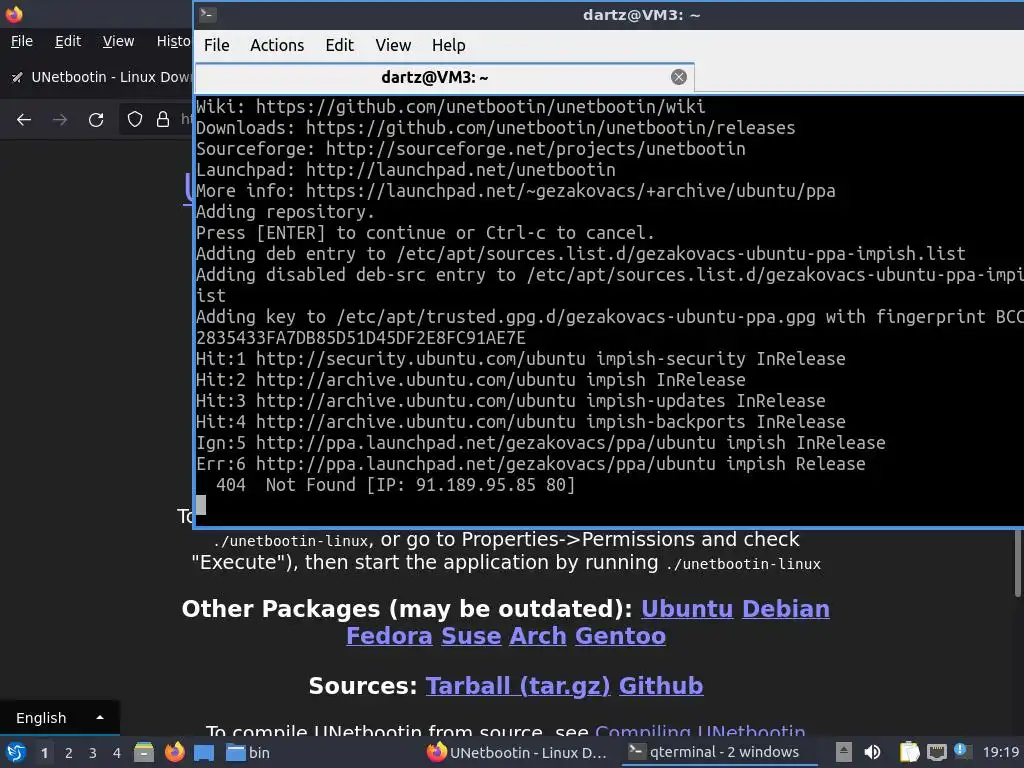Viewport: 1024px width, 768px height.
Task: Close the dartz@VM3 terminal tab
Action: click(x=679, y=77)
